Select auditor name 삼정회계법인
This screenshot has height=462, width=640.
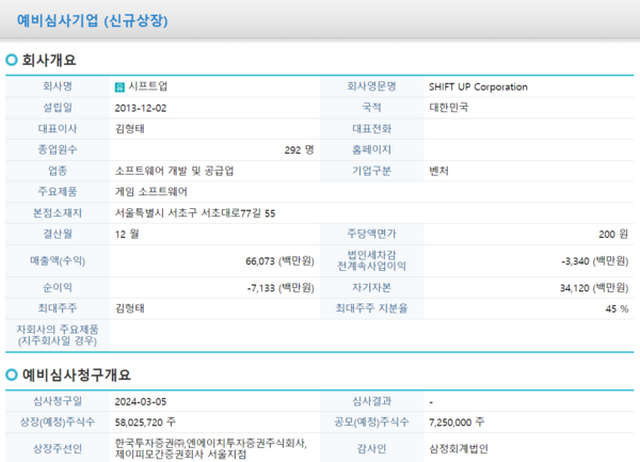tap(458, 449)
